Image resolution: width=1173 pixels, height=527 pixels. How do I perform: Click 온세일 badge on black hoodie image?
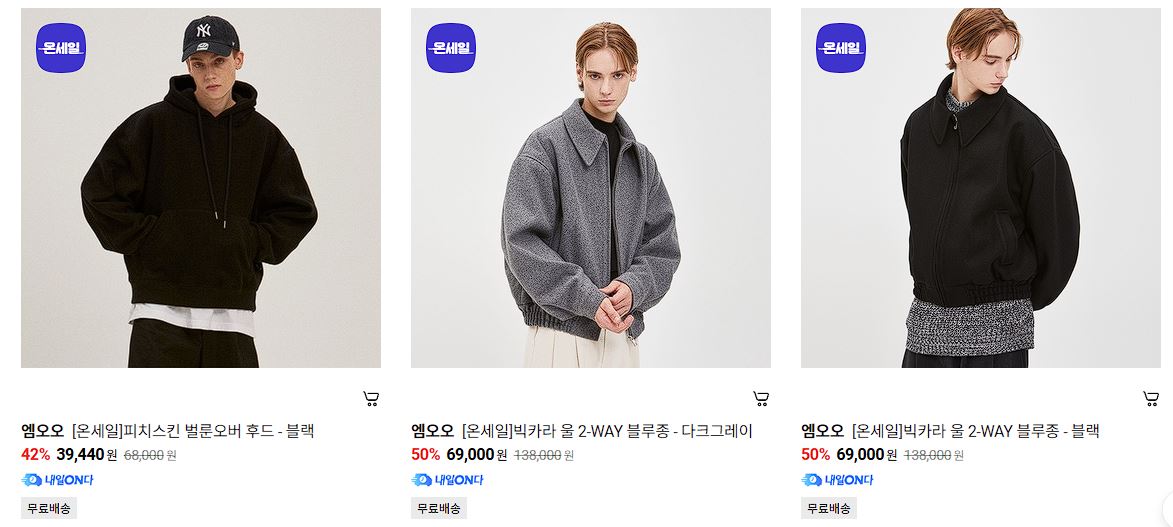point(61,48)
